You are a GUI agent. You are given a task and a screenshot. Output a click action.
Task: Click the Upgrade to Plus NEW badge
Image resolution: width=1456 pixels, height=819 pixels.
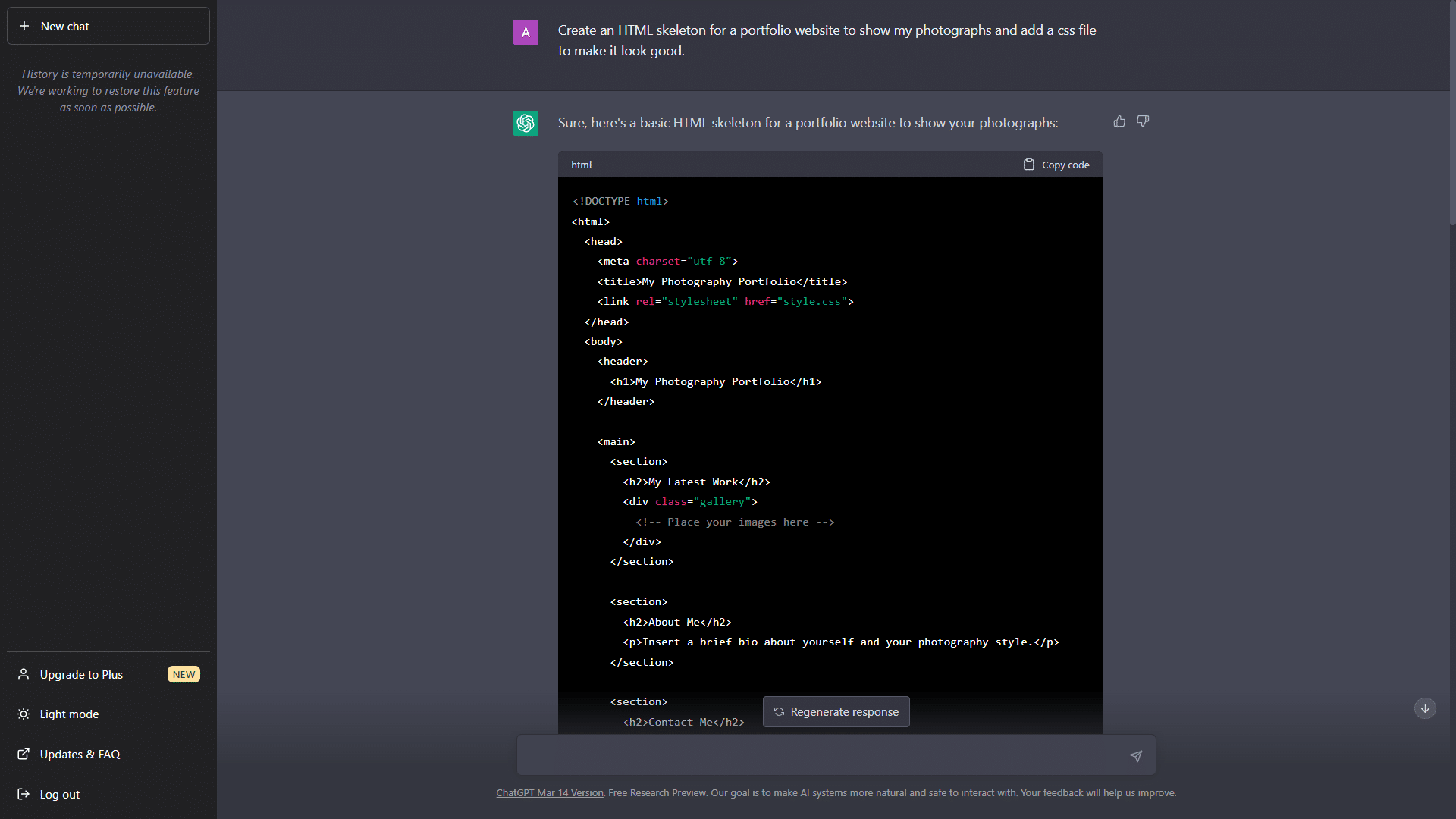183,674
